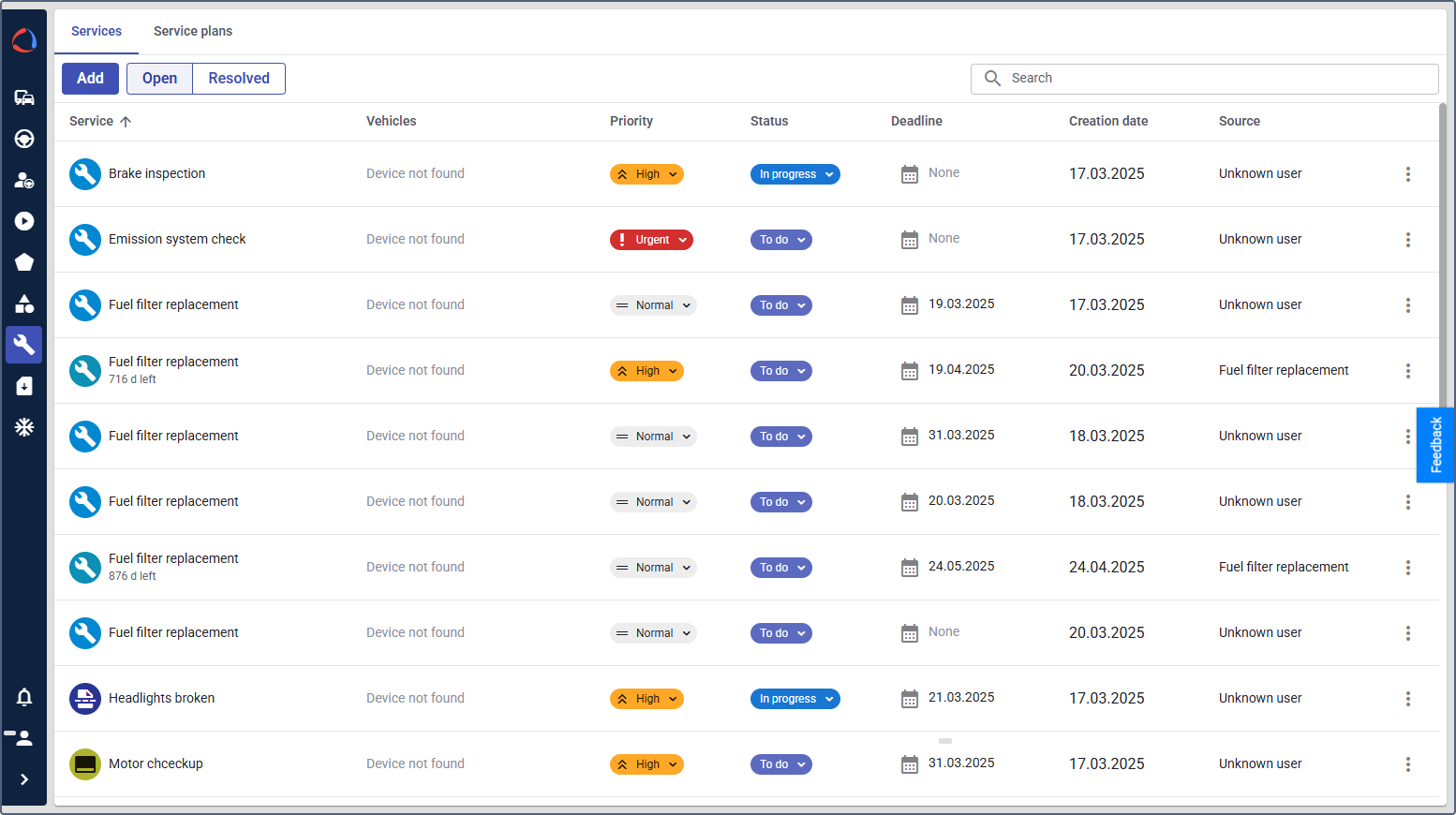This screenshot has height=815, width=1456.
Task: Open status dropdown for Headlights broken
Action: pos(795,699)
